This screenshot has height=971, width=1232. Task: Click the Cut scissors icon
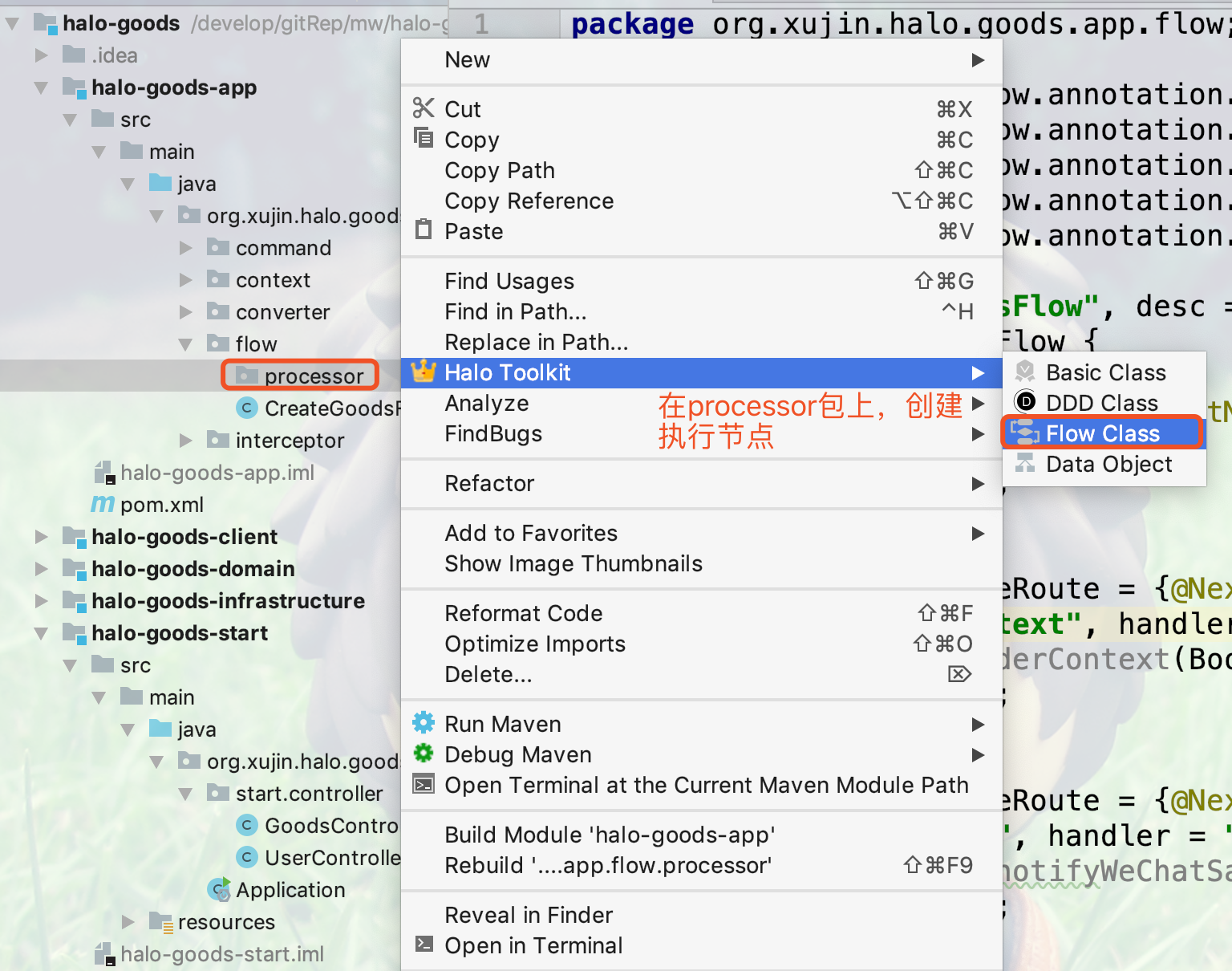423,108
